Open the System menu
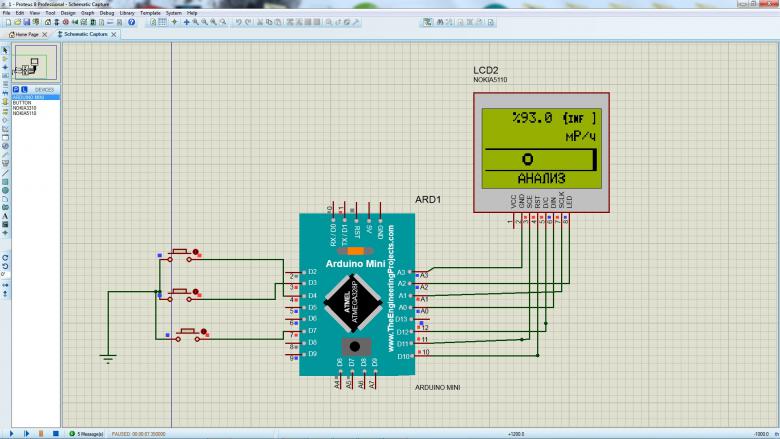This screenshot has height=439, width=780. (173, 13)
